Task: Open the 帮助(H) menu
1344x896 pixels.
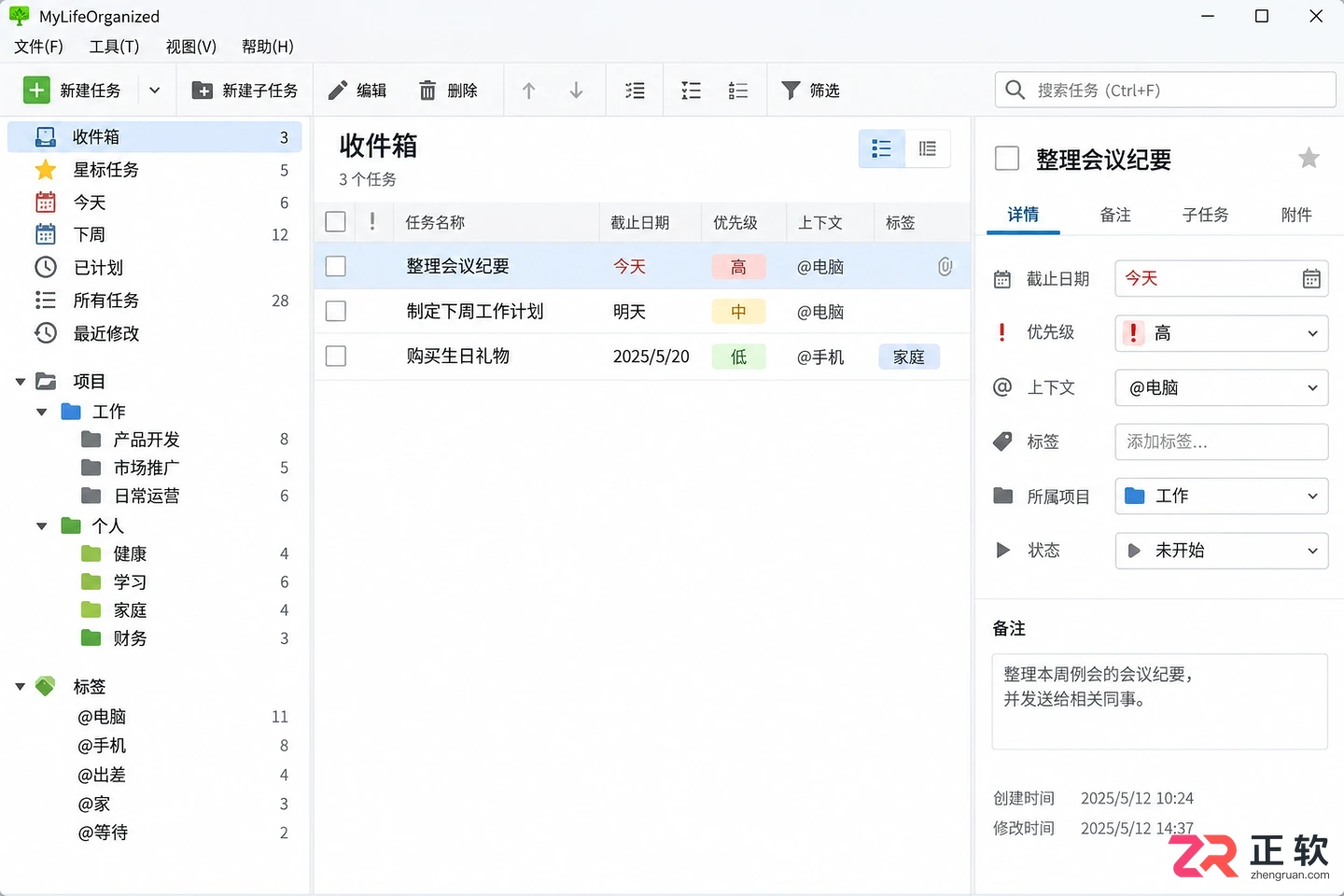Action: coord(268,47)
